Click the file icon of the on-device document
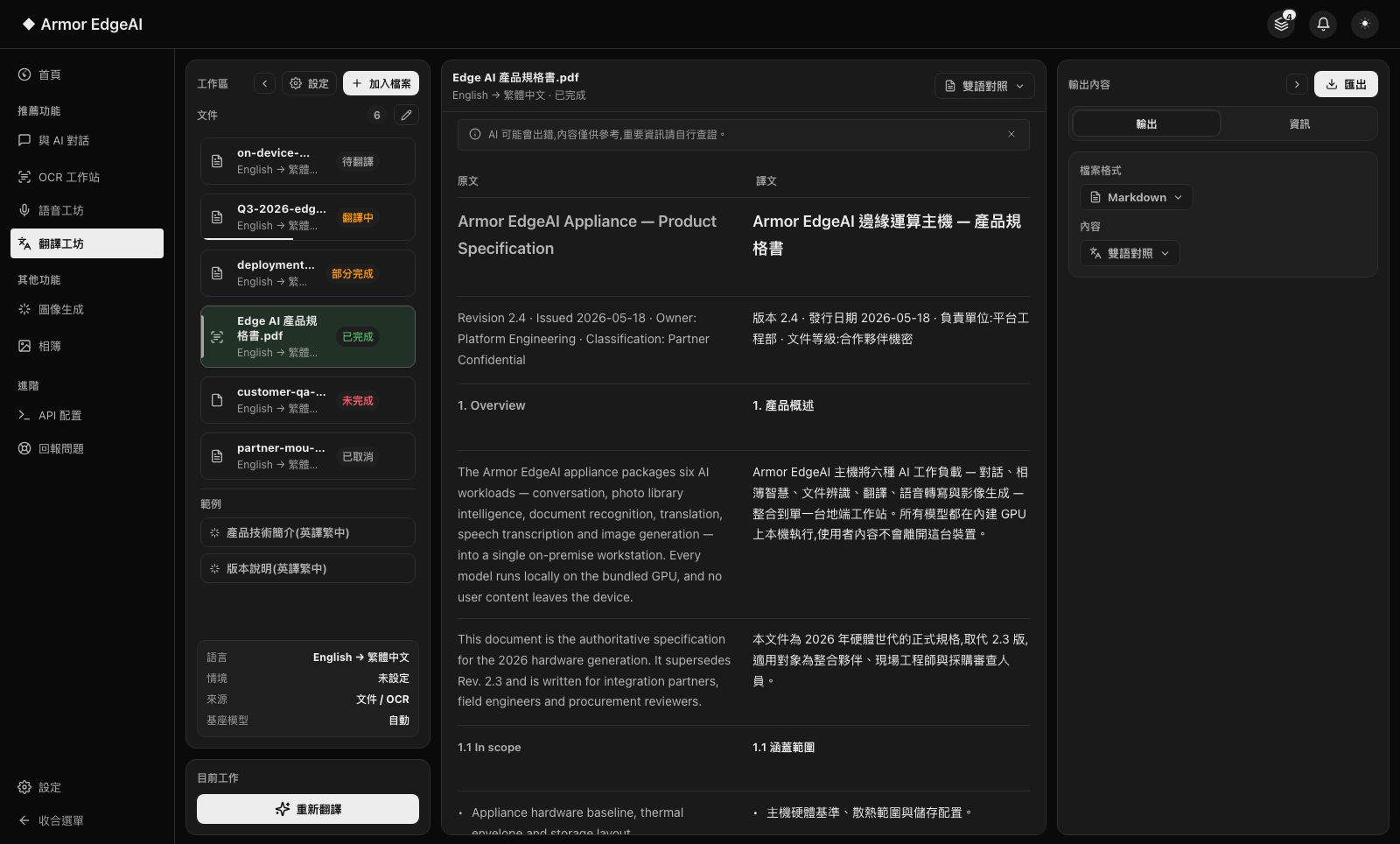 217,161
